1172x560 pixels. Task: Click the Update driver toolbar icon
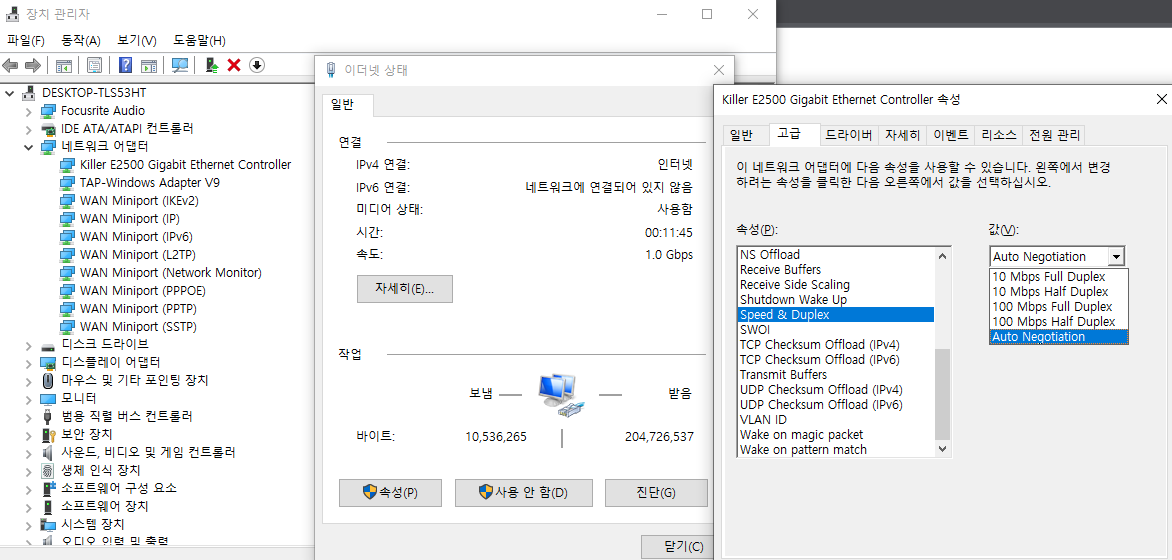click(x=212, y=66)
